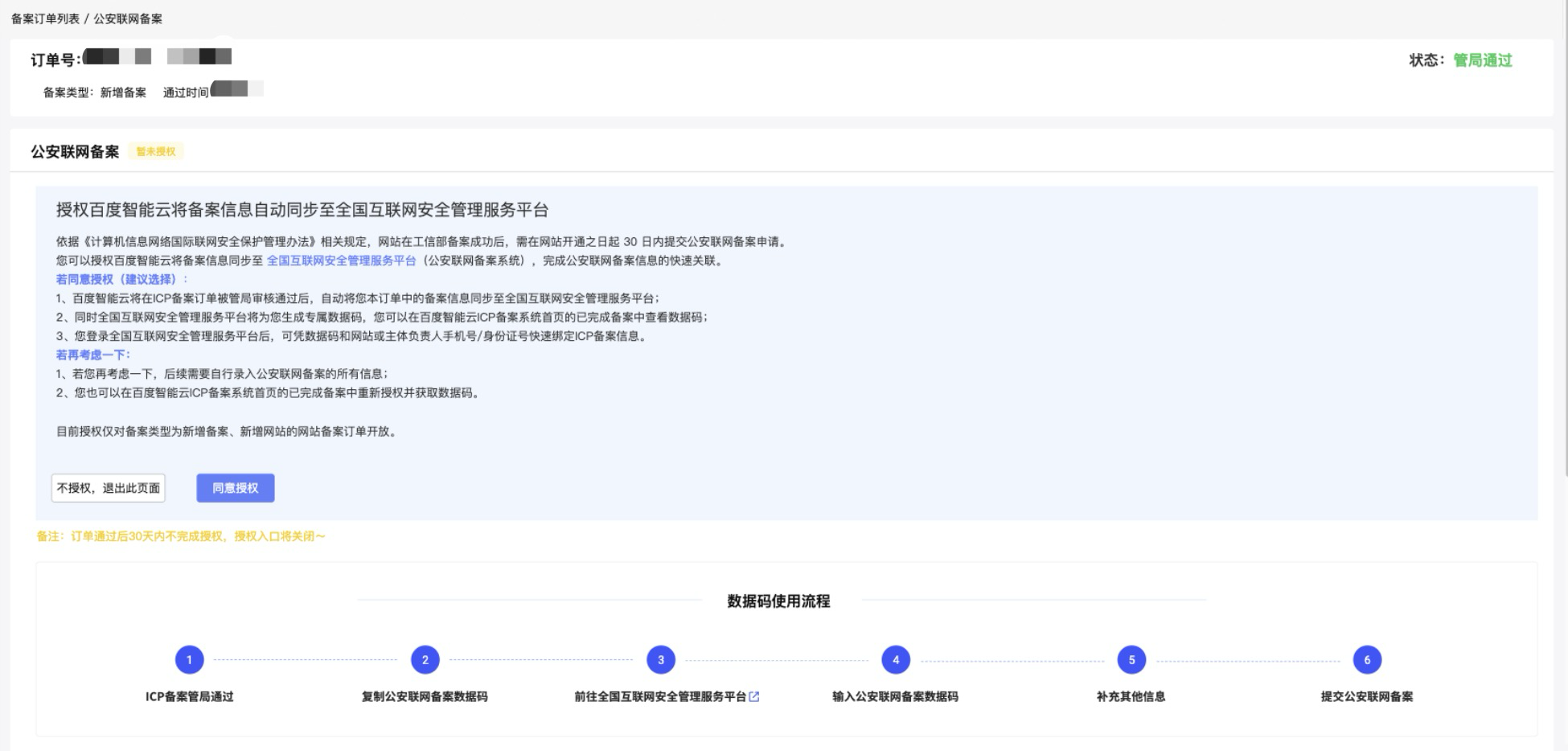Click 前往全国互联网安全管理服务平台 step label
Image resolution: width=1568 pixels, height=751 pixels.
pos(659,697)
